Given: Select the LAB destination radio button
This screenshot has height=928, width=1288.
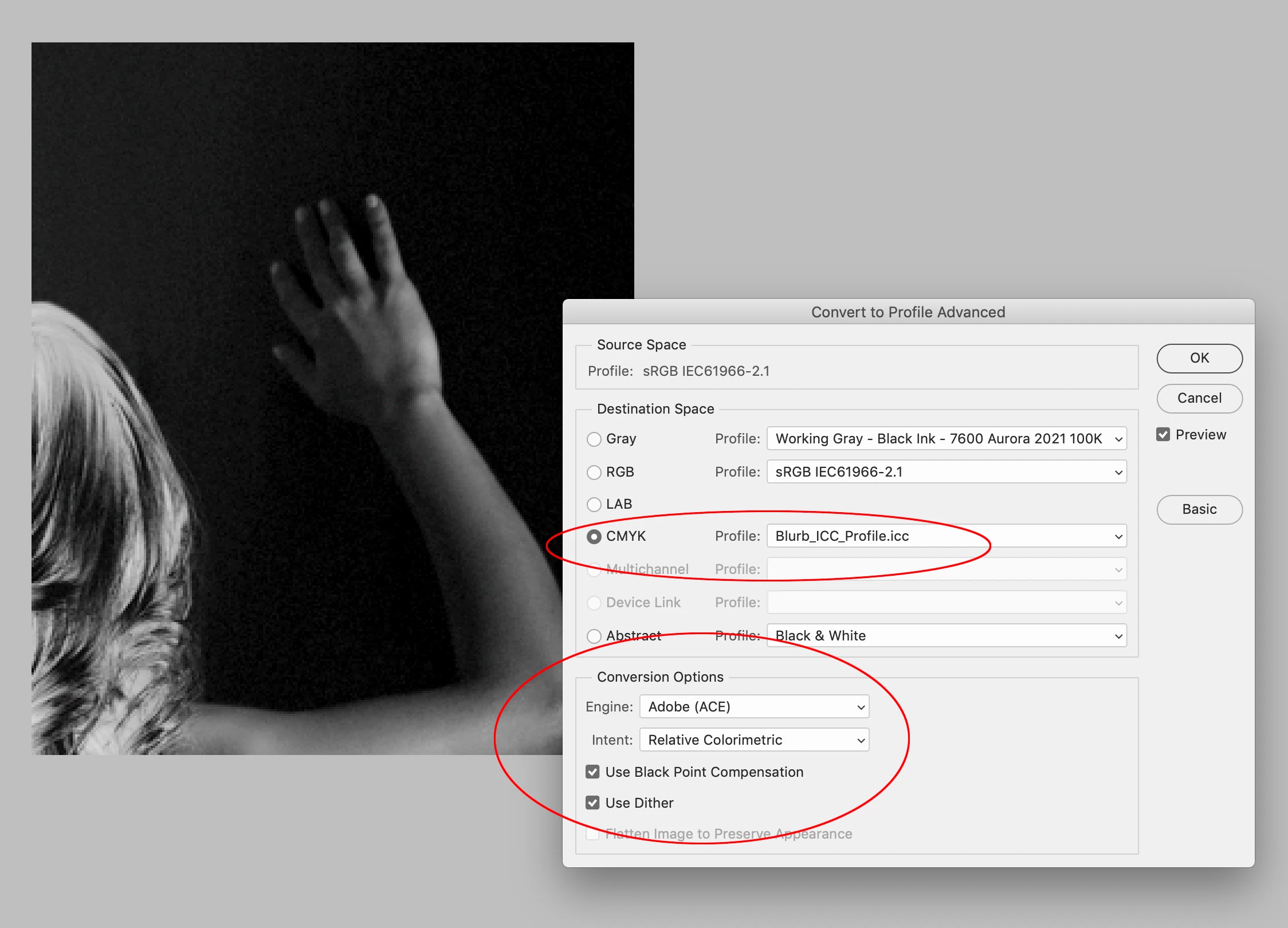Looking at the screenshot, I should tap(594, 505).
